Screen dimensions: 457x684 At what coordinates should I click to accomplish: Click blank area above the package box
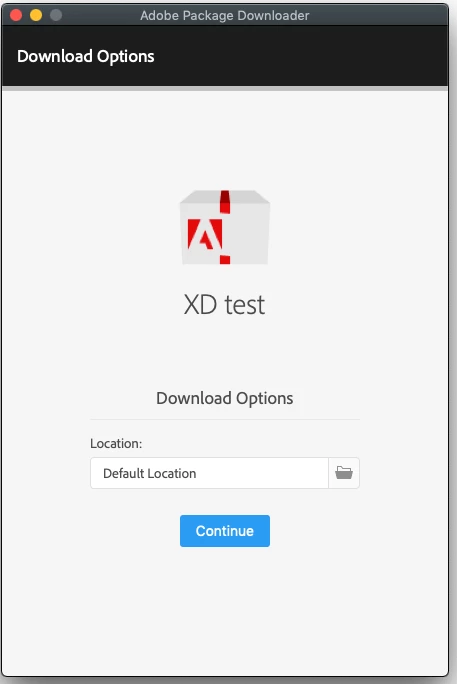pos(225,140)
